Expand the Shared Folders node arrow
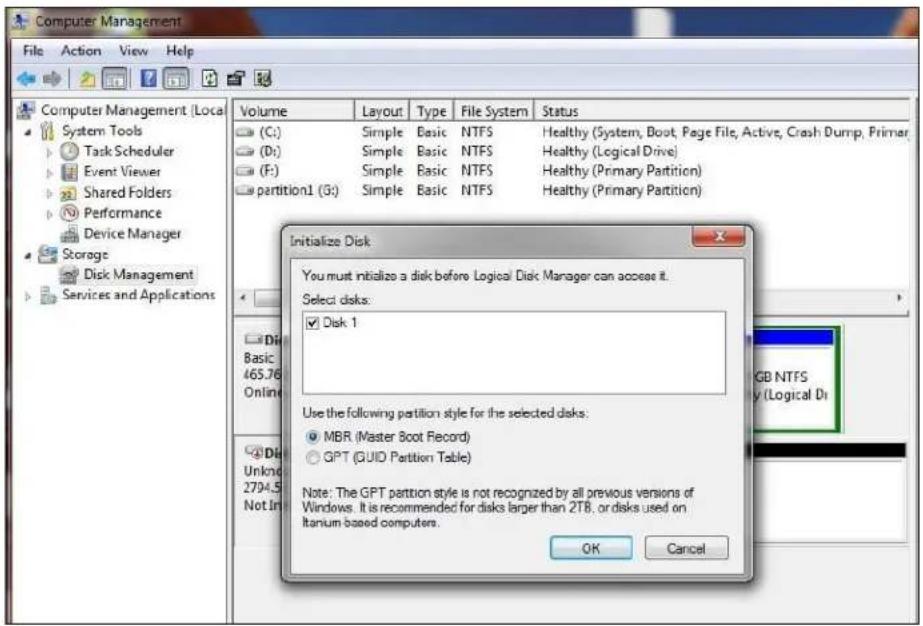Viewport: 923px width, 626px height. [50, 194]
